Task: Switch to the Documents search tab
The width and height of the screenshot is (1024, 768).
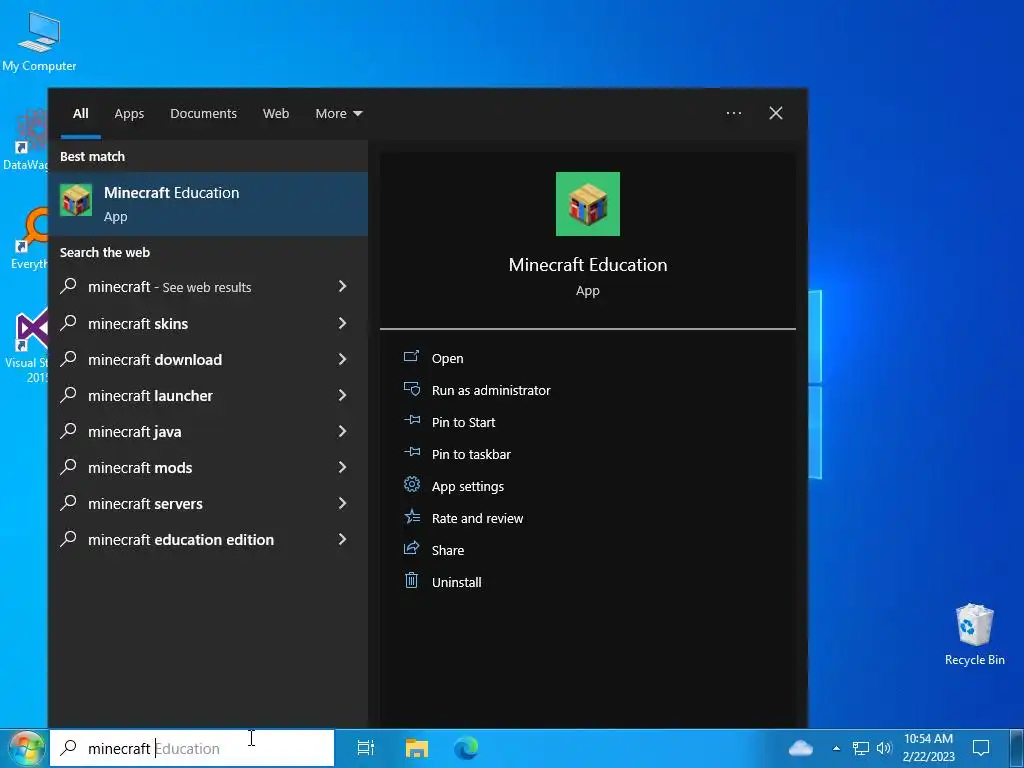Action: pyautogui.click(x=203, y=114)
